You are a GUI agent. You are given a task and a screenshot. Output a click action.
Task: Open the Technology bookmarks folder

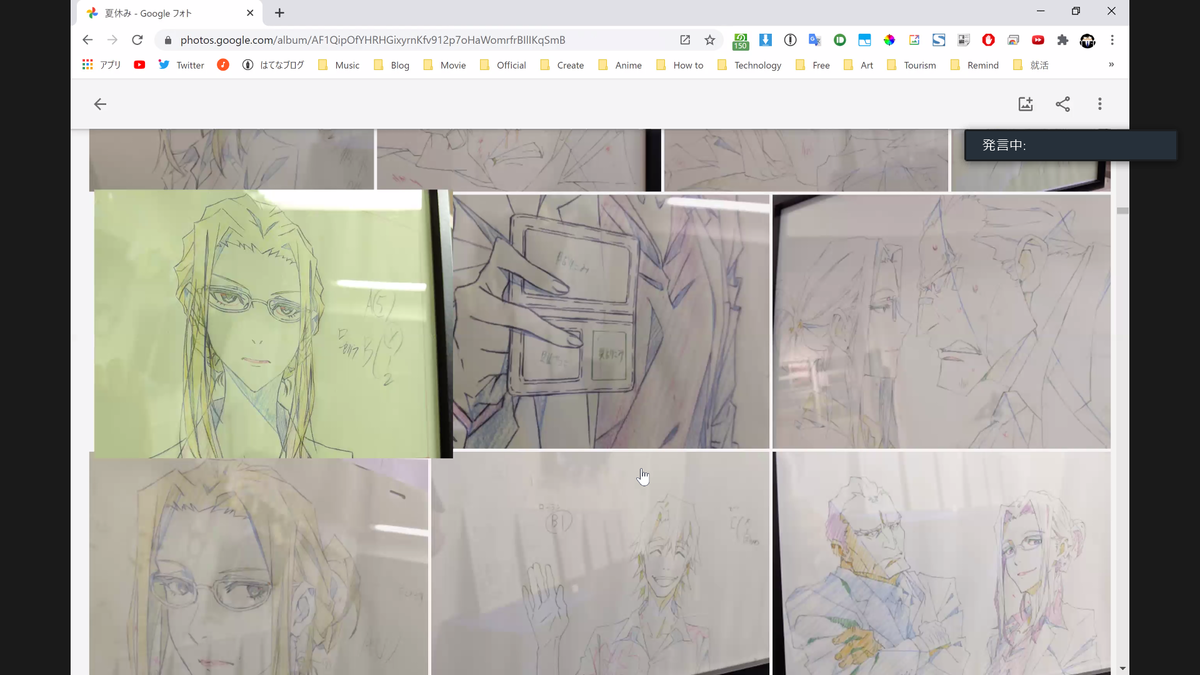[x=749, y=65]
